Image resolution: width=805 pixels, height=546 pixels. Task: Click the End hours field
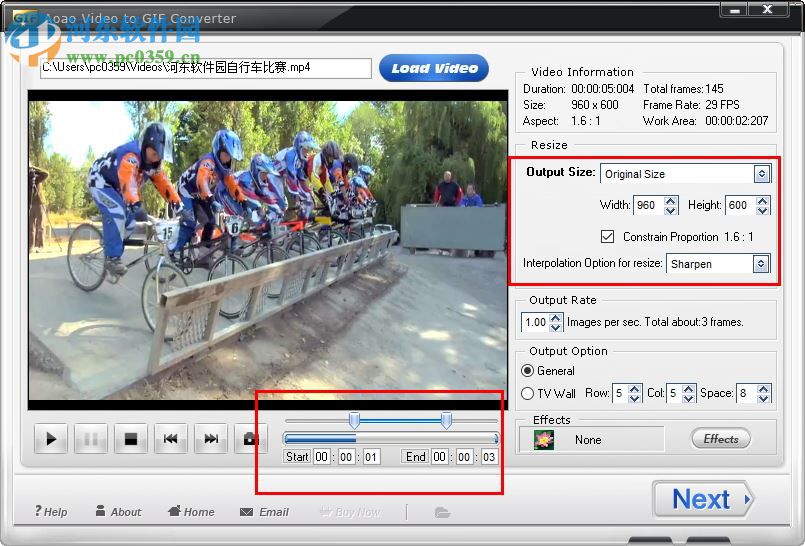click(440, 457)
